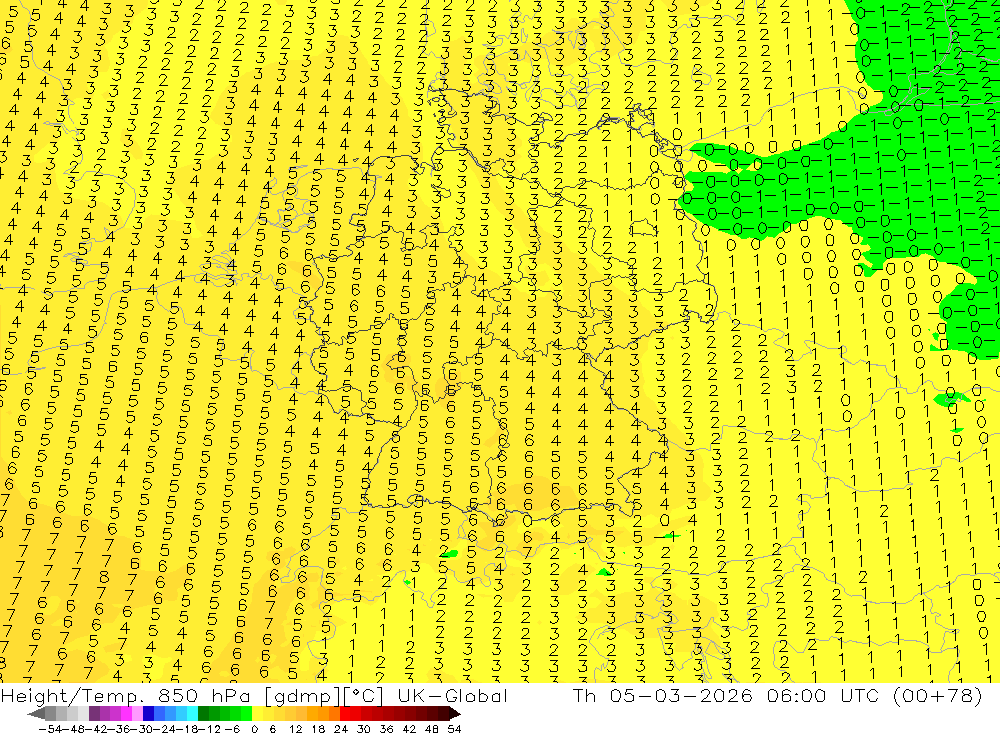Screen dimensions: 1000x733
Task: Click the '18' legend label
Action: coord(318,729)
